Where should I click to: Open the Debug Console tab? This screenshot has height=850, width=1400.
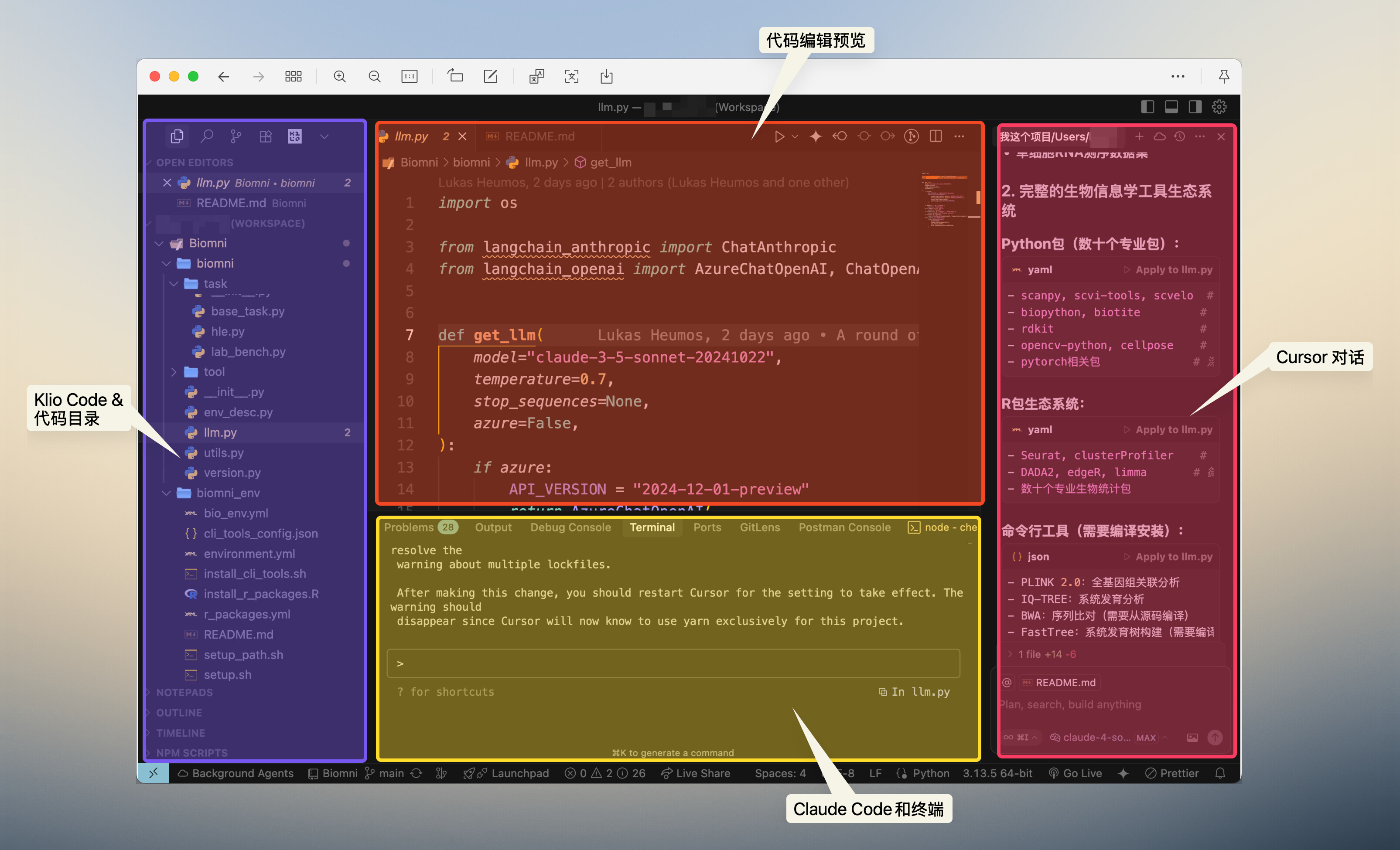point(570,527)
